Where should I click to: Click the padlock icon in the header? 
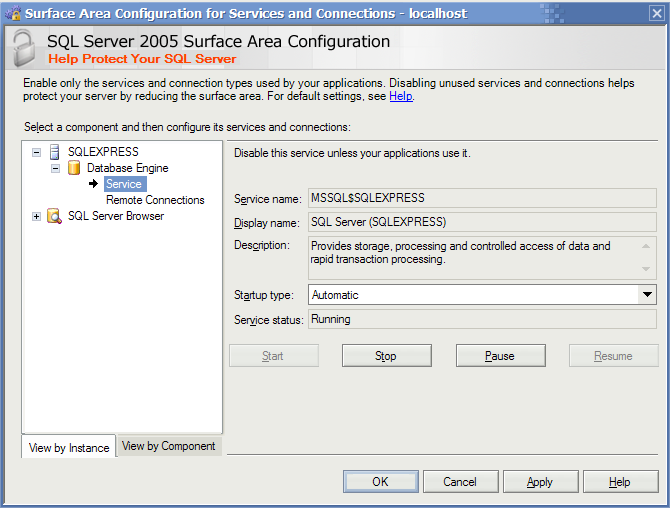coord(23,48)
